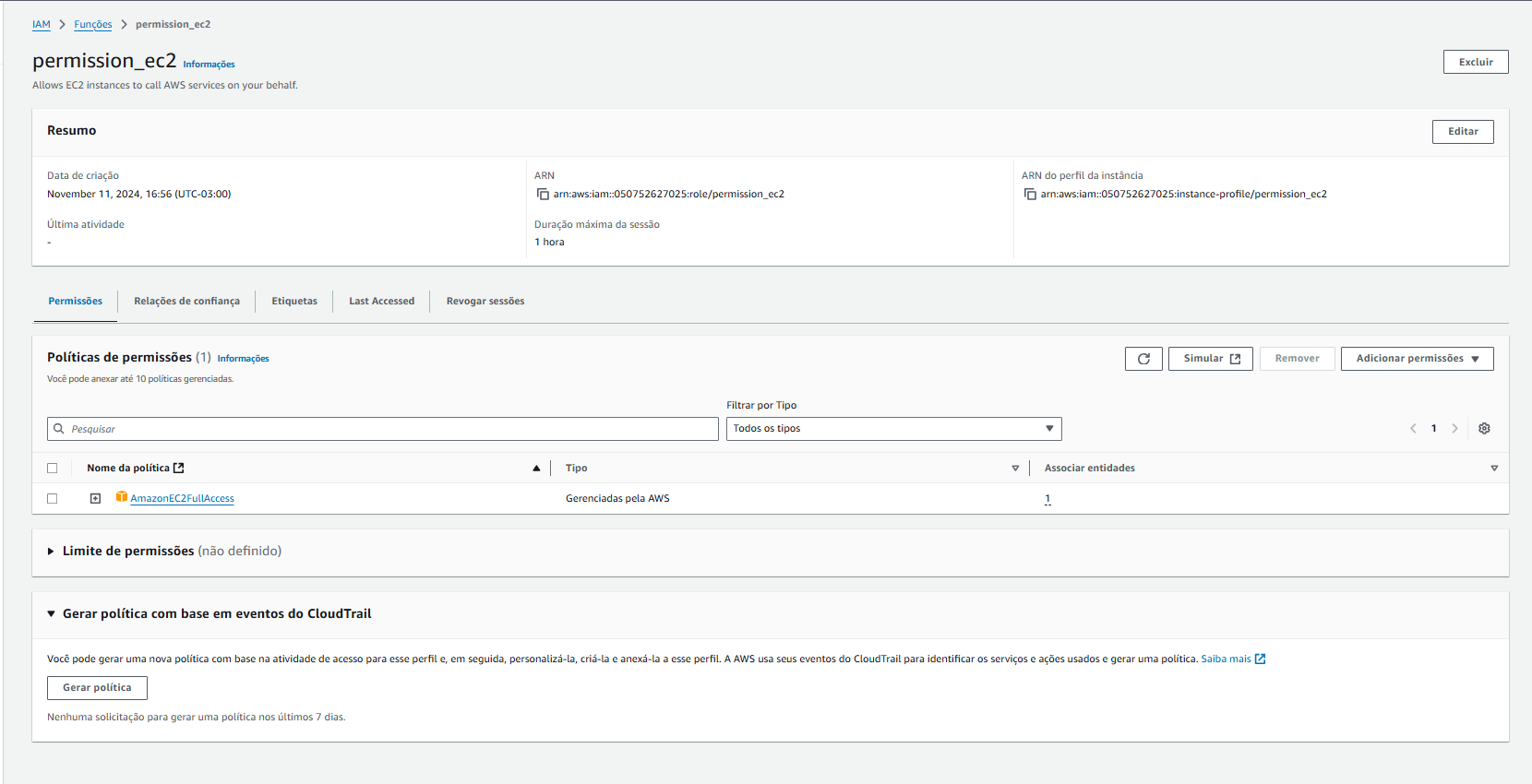Open the Todos os tipos filter dropdown

point(894,429)
